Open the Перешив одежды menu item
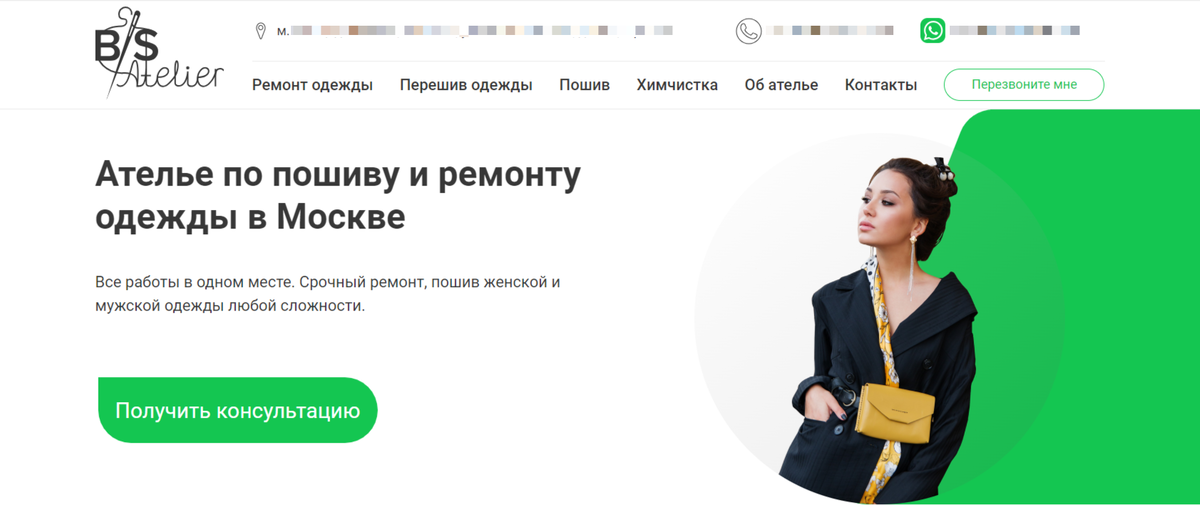This screenshot has height=505, width=1200. pos(466,85)
